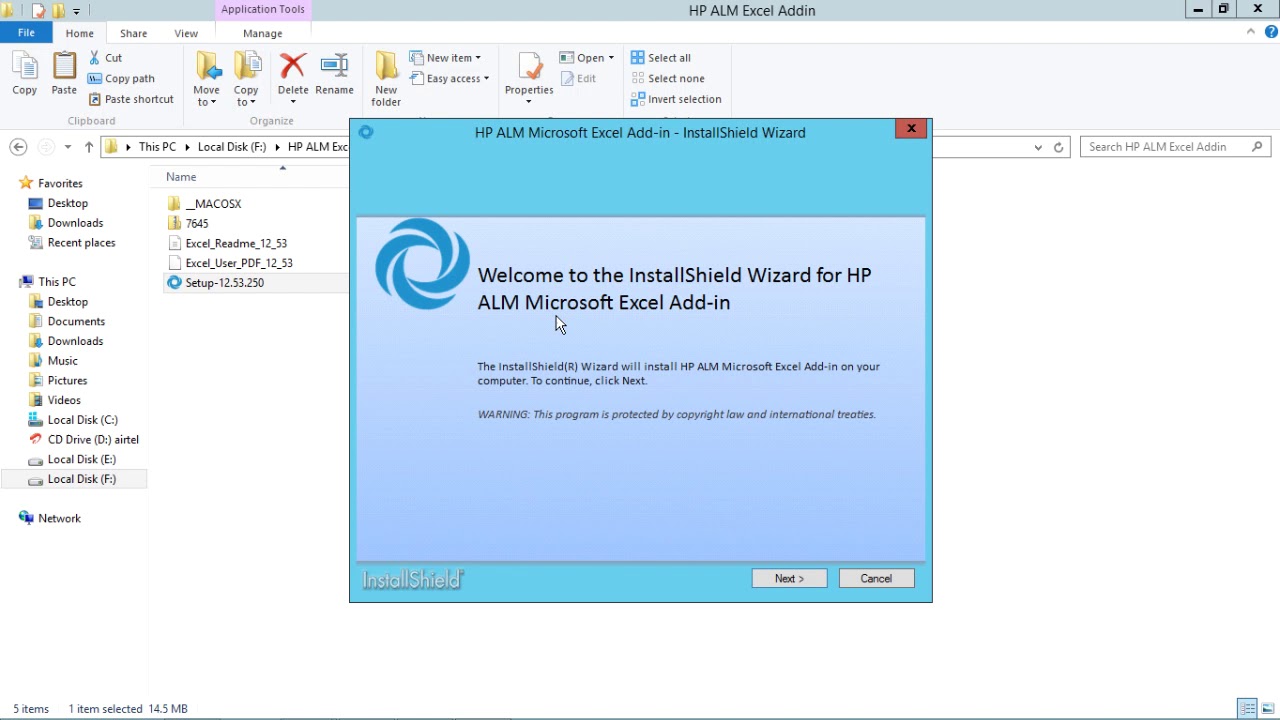The height and width of the screenshot is (720, 1280).
Task: Click Cancel in the InstallShield wizard
Action: (876, 578)
